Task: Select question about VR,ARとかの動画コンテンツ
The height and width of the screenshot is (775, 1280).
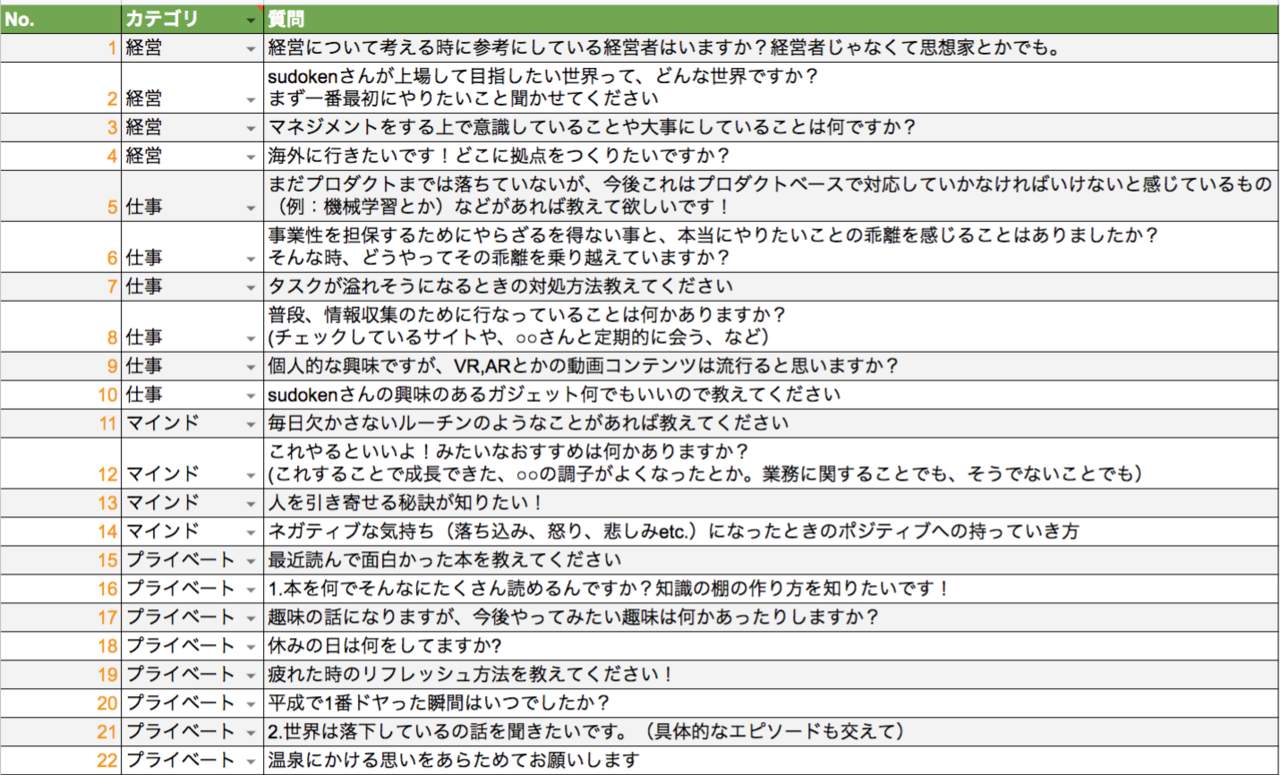Action: [x=772, y=365]
